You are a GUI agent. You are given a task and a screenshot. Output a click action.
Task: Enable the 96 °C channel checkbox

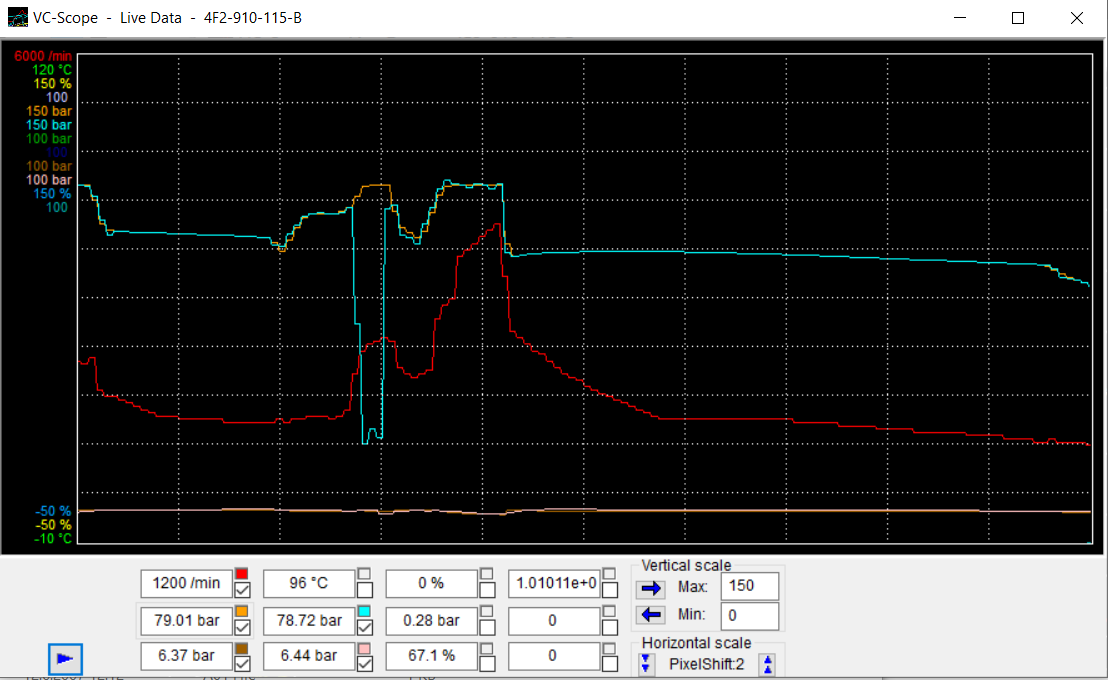click(x=364, y=590)
